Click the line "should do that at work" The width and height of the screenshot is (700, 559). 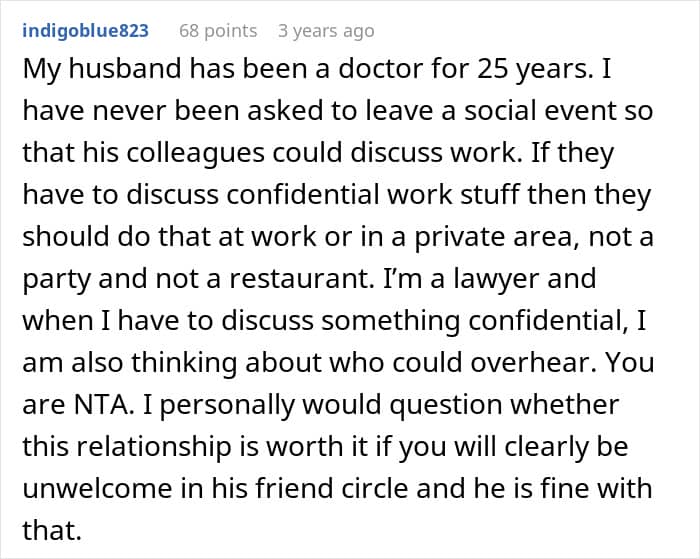[338, 237]
